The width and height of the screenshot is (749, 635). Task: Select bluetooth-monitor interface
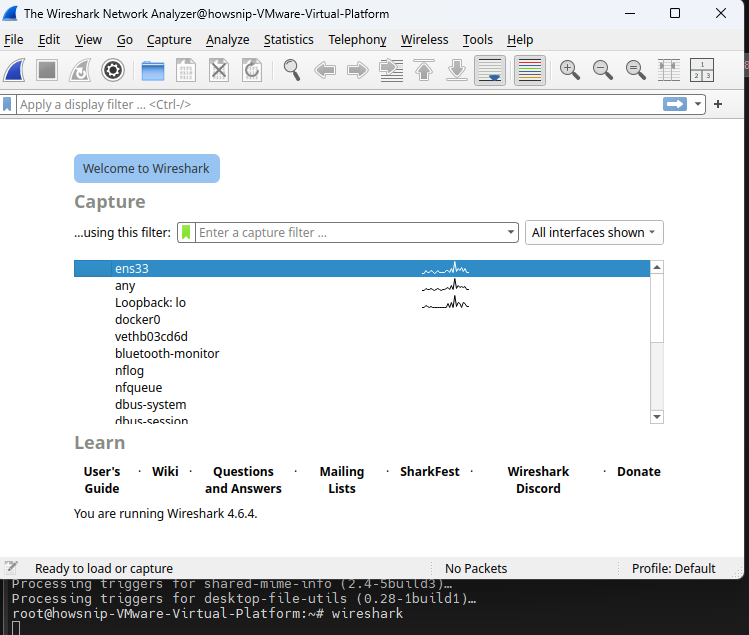pyautogui.click(x=362, y=354)
